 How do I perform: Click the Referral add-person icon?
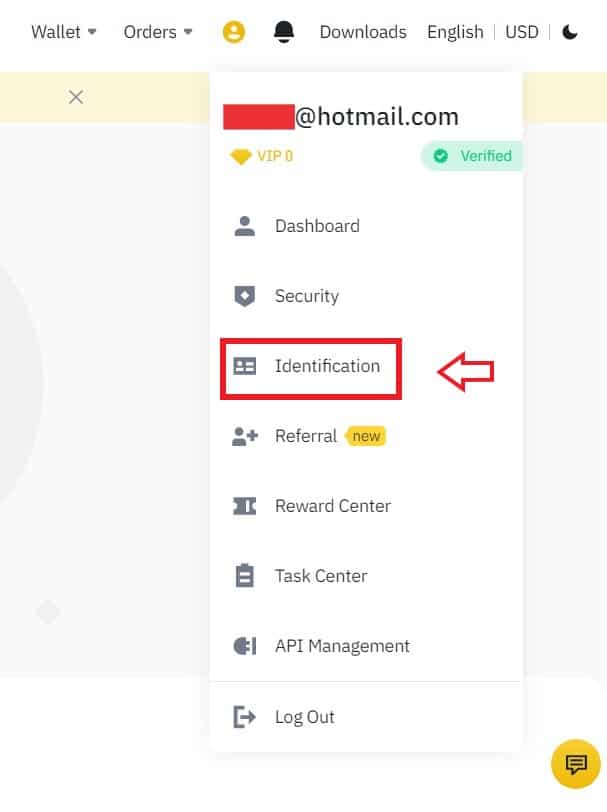point(244,436)
